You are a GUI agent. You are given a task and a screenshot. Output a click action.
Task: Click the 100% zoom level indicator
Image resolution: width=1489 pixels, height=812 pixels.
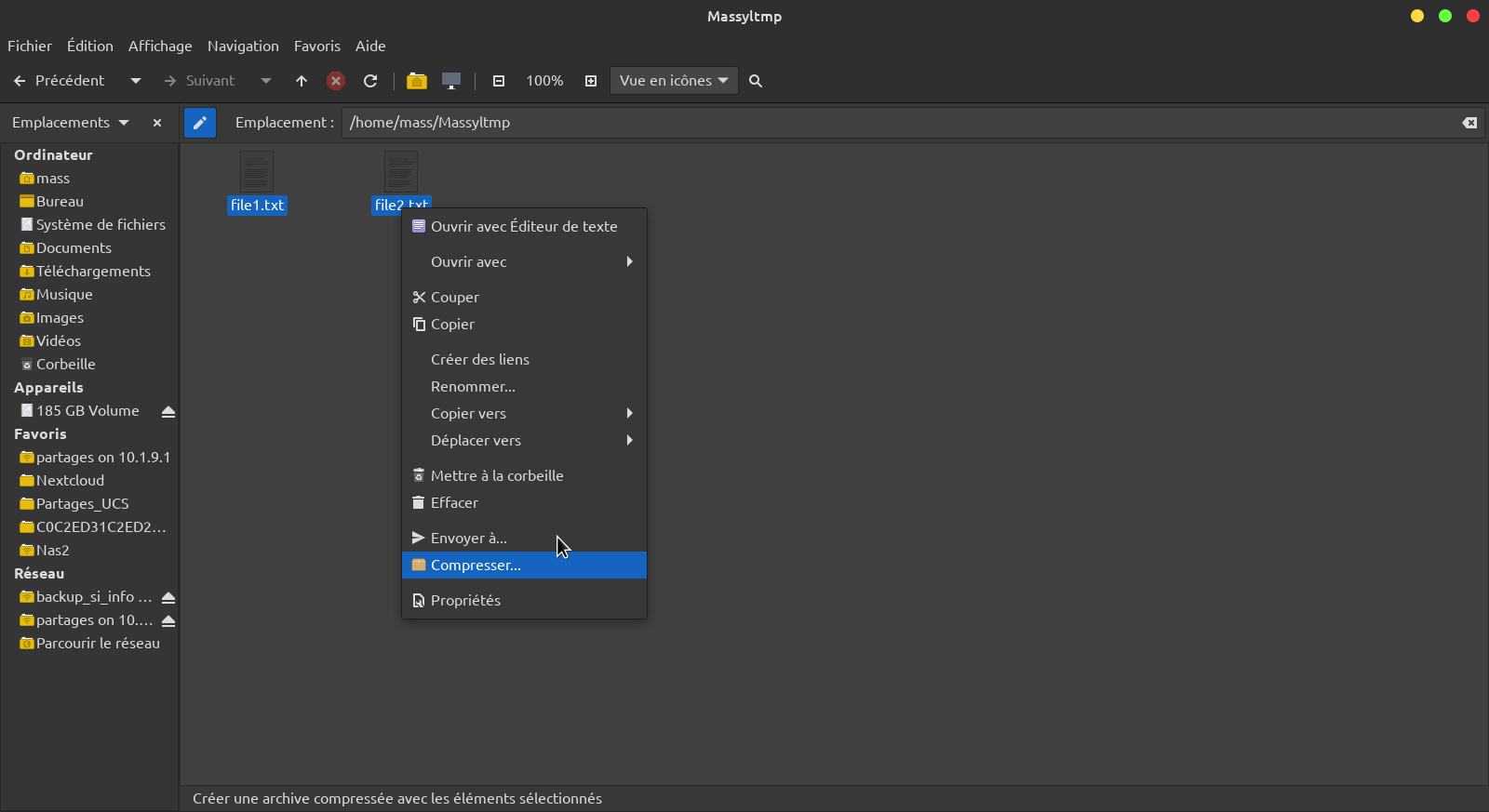[x=544, y=81]
